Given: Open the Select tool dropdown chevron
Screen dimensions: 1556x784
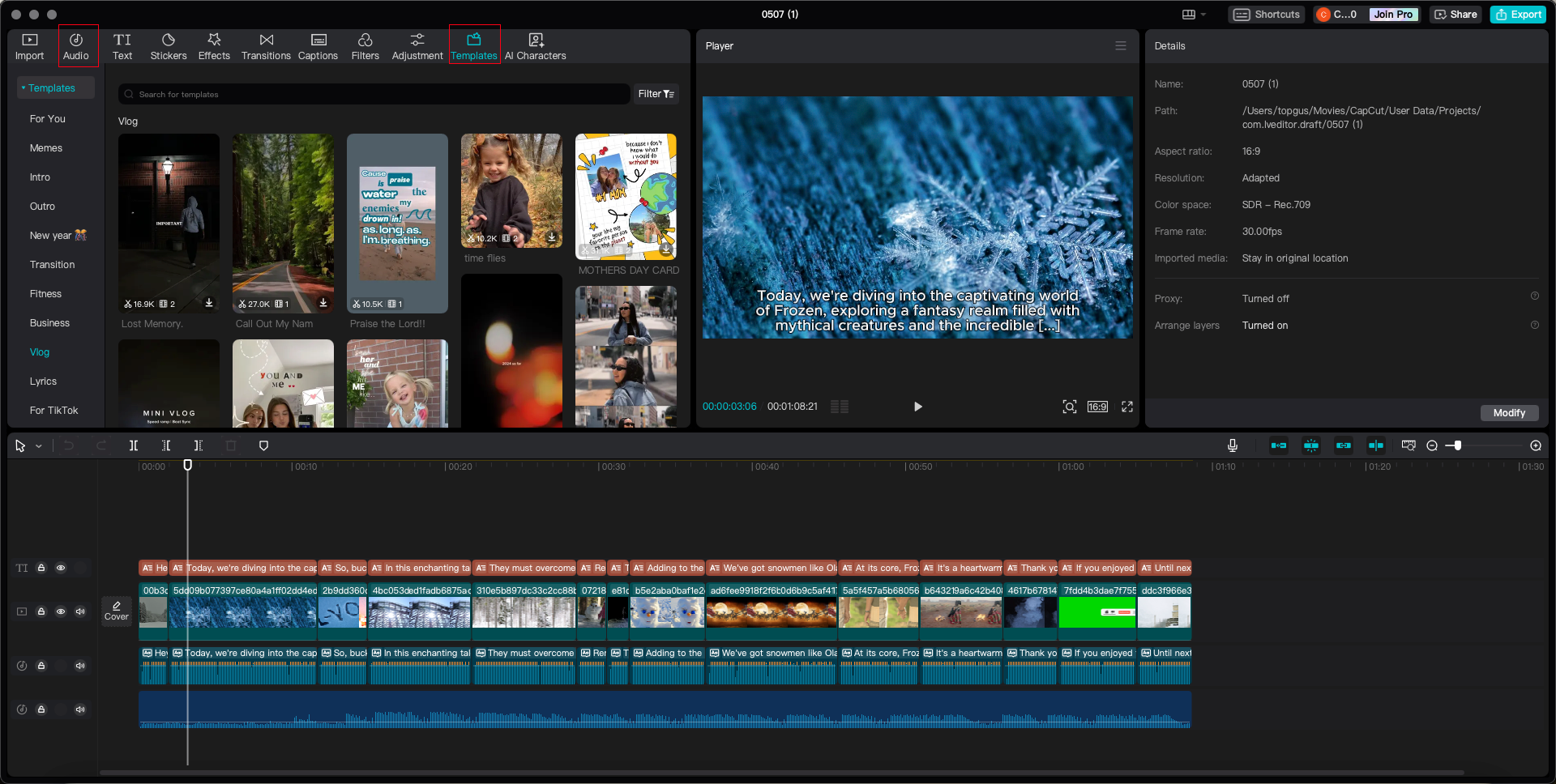Looking at the screenshot, I should [38, 445].
